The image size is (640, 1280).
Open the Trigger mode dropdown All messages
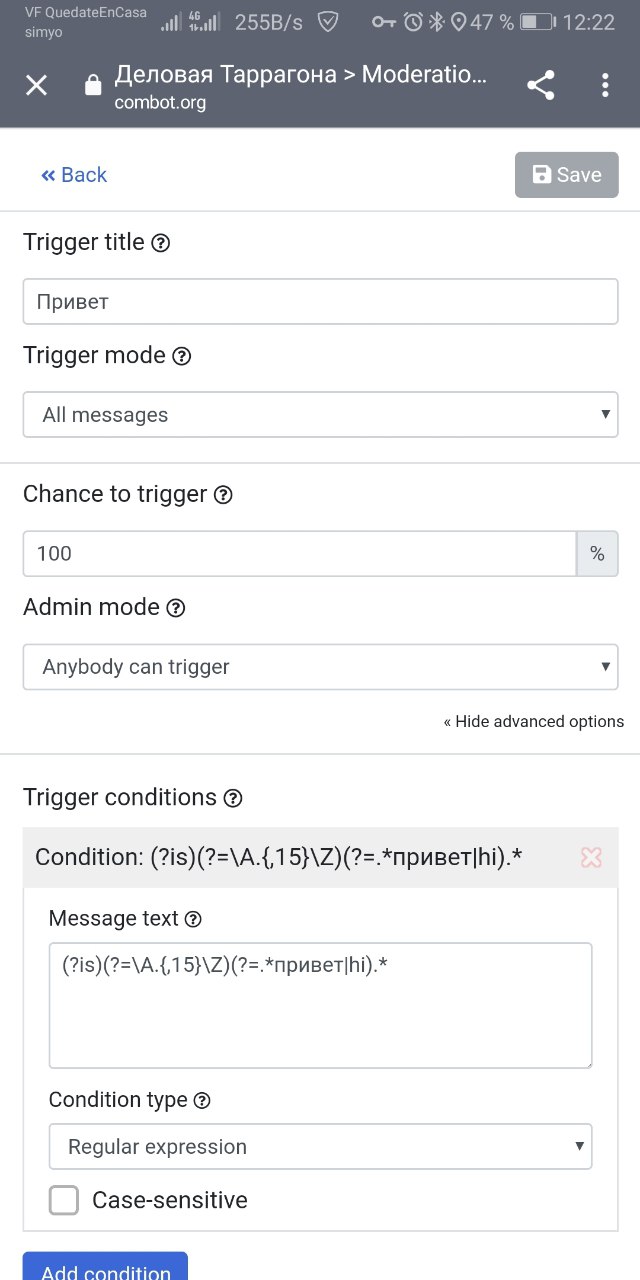pos(320,414)
